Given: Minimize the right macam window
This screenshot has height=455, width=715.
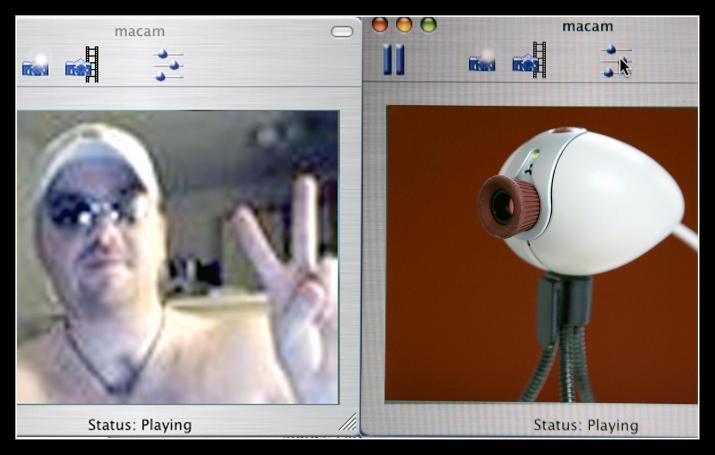Looking at the screenshot, I should (x=404, y=24).
